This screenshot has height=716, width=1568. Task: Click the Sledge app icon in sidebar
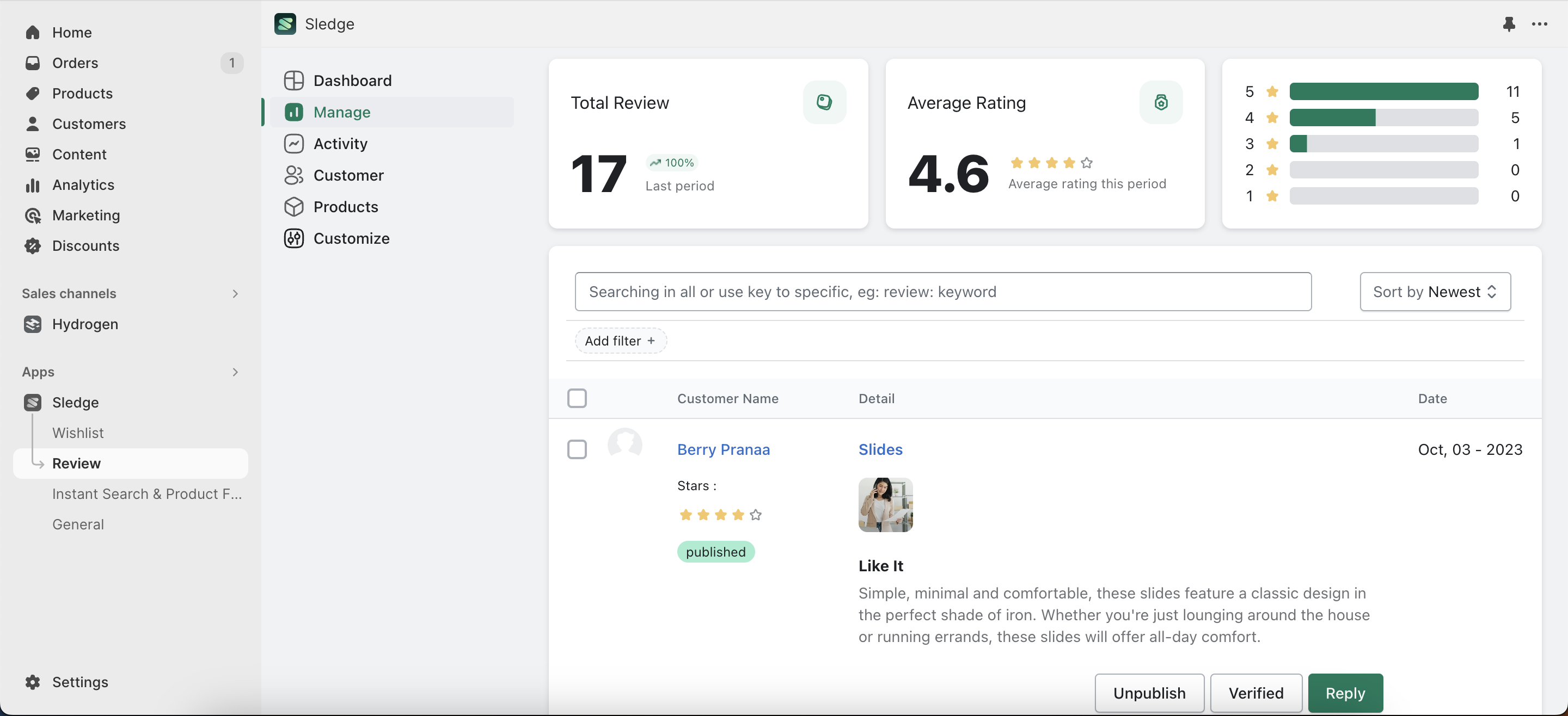[x=32, y=402]
